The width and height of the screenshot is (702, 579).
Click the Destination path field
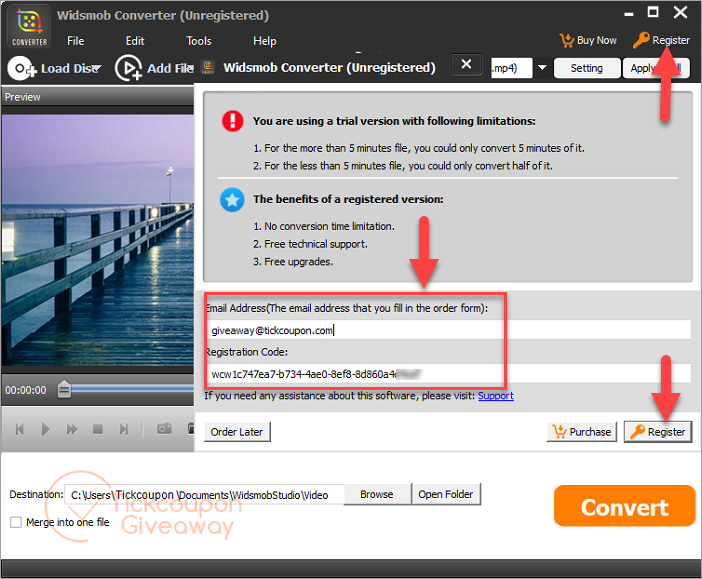[x=204, y=494]
